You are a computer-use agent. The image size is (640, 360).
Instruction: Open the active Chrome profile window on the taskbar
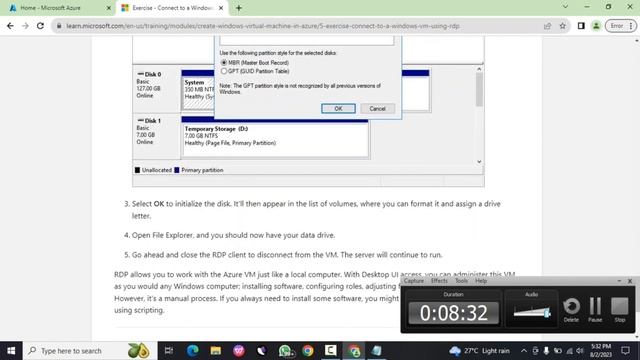(x=354, y=351)
